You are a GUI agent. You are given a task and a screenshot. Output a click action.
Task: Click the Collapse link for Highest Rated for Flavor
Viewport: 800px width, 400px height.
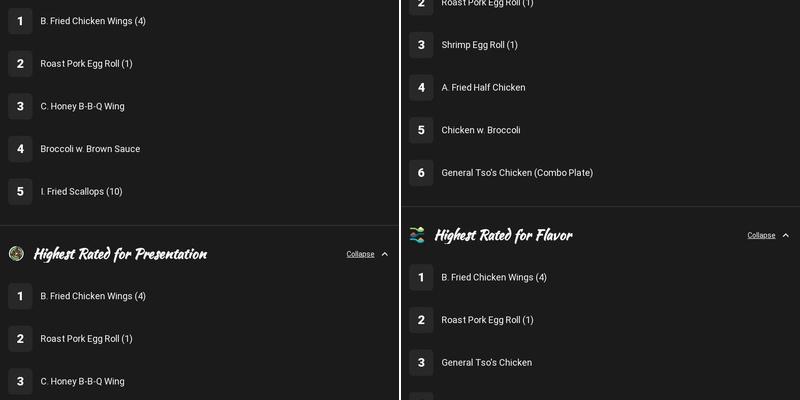click(x=761, y=235)
